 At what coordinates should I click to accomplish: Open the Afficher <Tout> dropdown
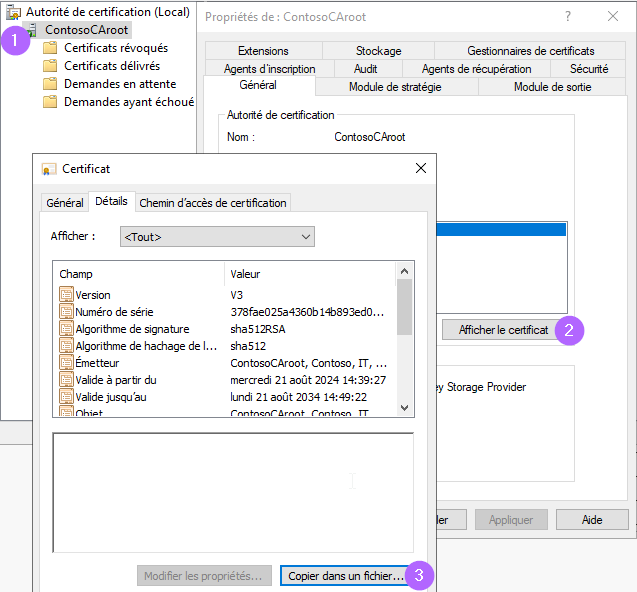[x=217, y=237]
